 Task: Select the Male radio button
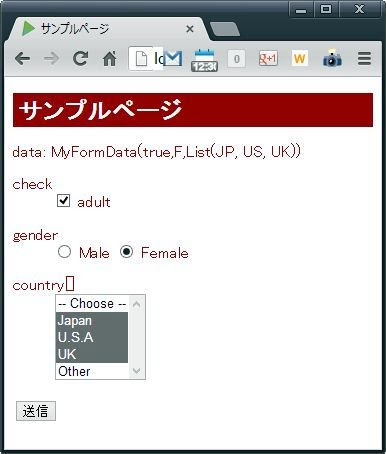(x=64, y=252)
